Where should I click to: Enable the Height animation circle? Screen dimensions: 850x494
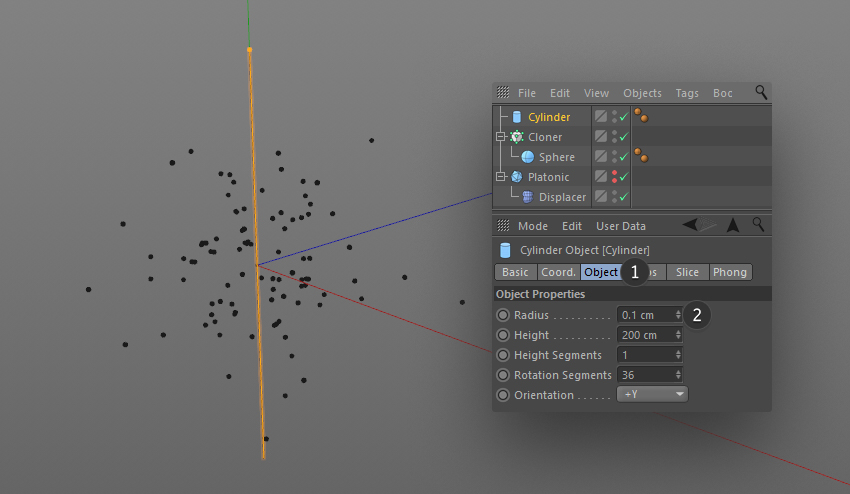503,335
